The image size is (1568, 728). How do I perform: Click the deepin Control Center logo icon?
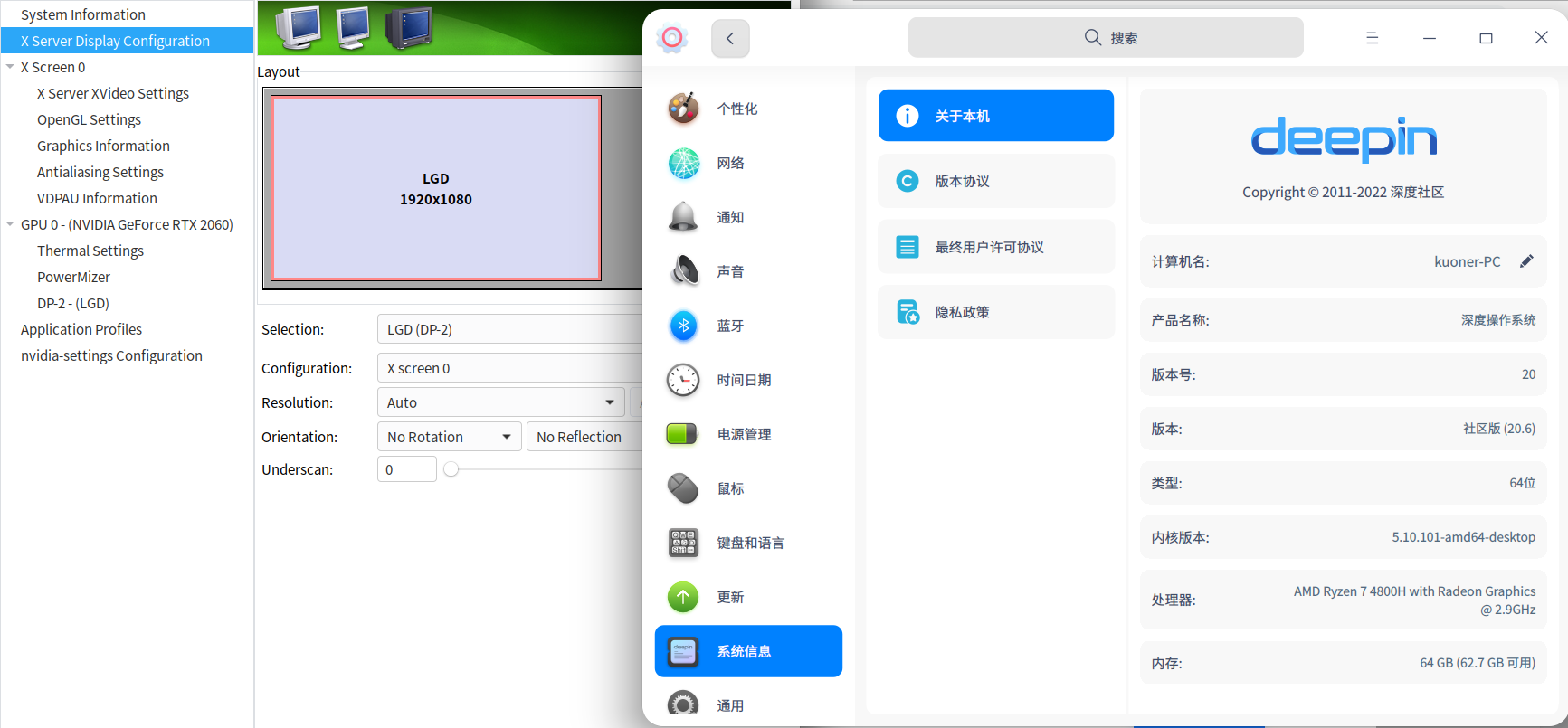[x=672, y=37]
